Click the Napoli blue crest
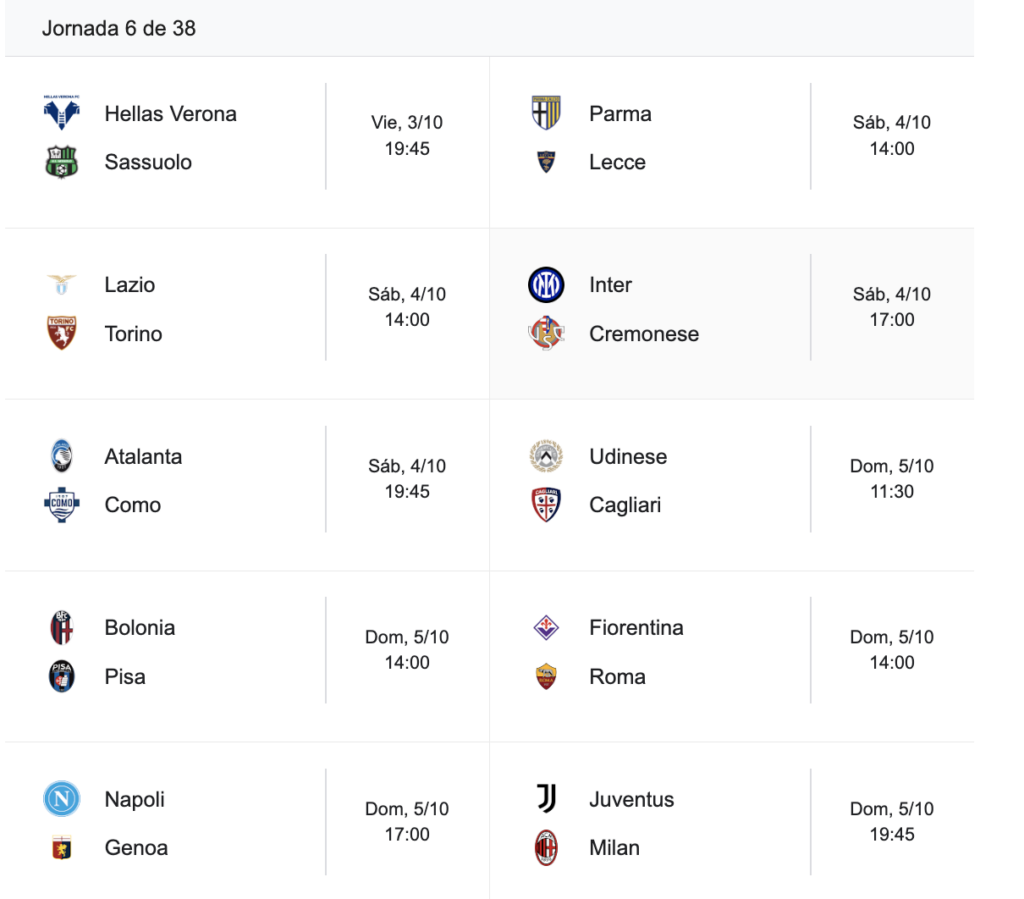This screenshot has height=899, width=1024. tap(62, 799)
